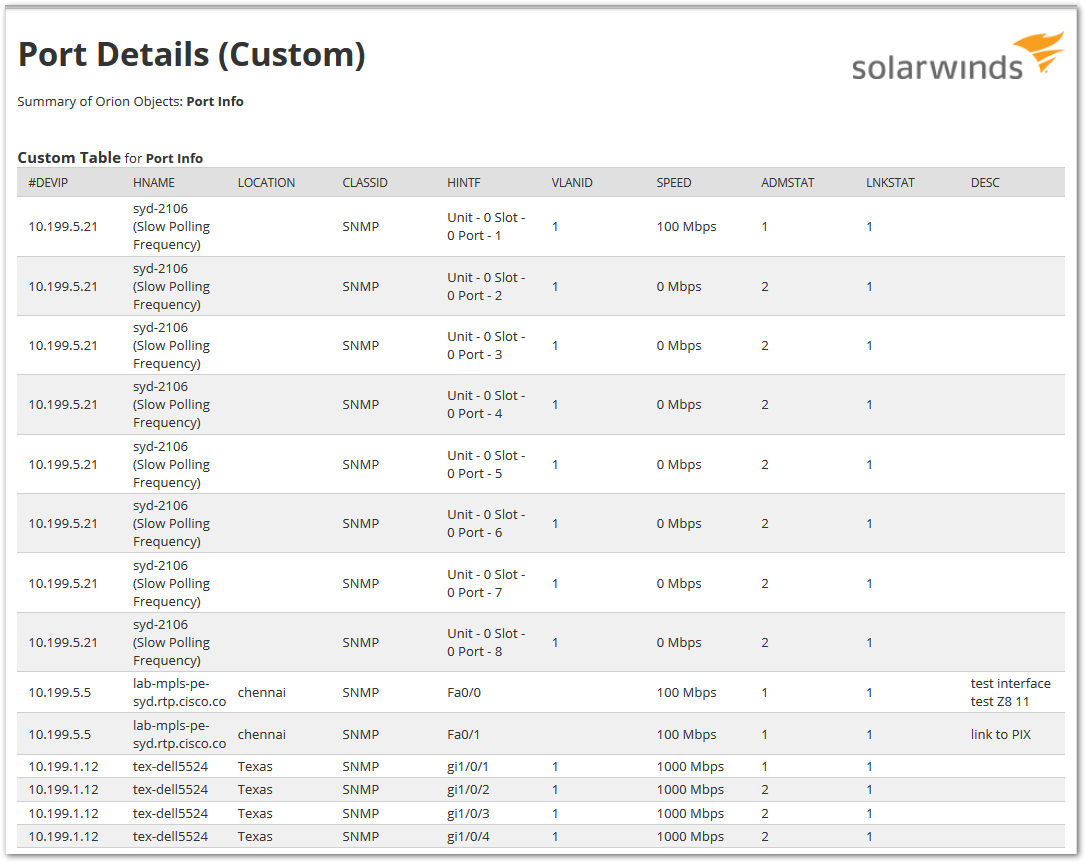Click the SPEED column header
Image resolution: width=1086 pixels, height=863 pixels.
click(674, 183)
